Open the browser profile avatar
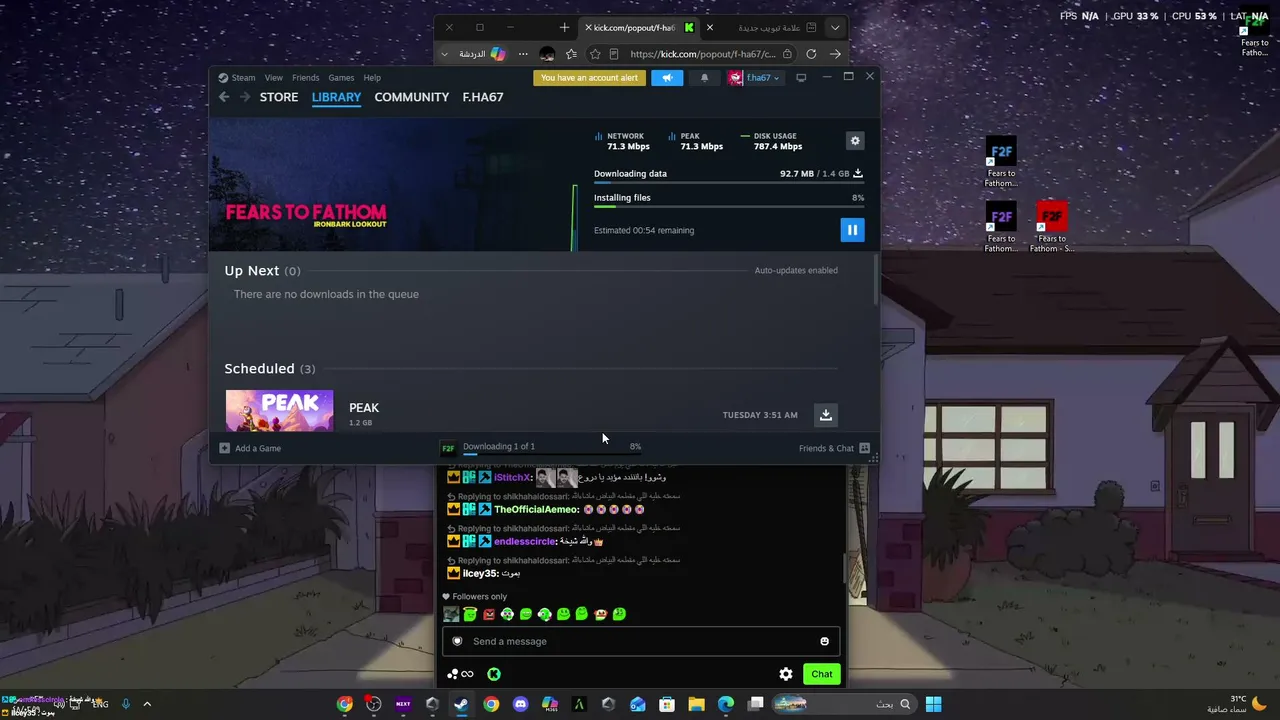1280x720 pixels. (547, 54)
